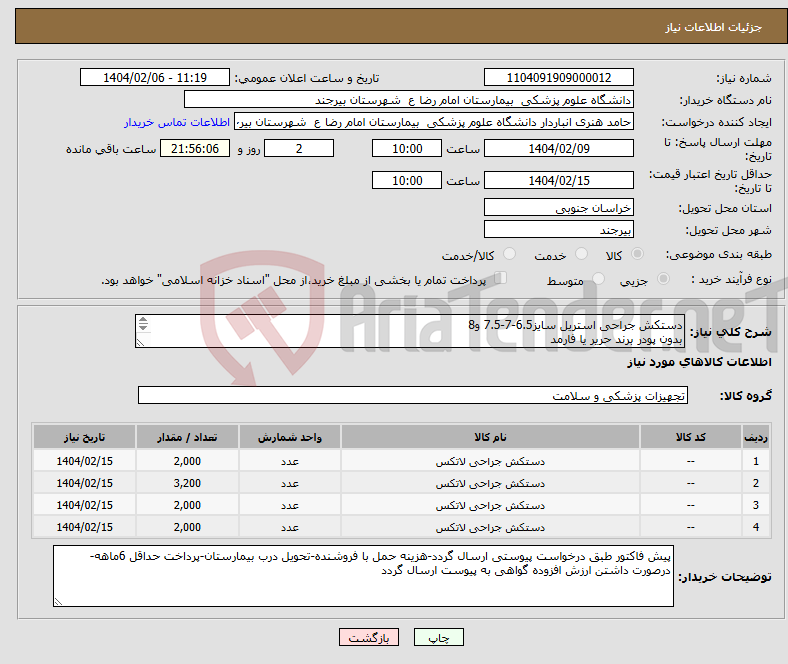
Task: Click the goods group تجهیزات پزشکی و سلامت field
Action: click(x=413, y=395)
